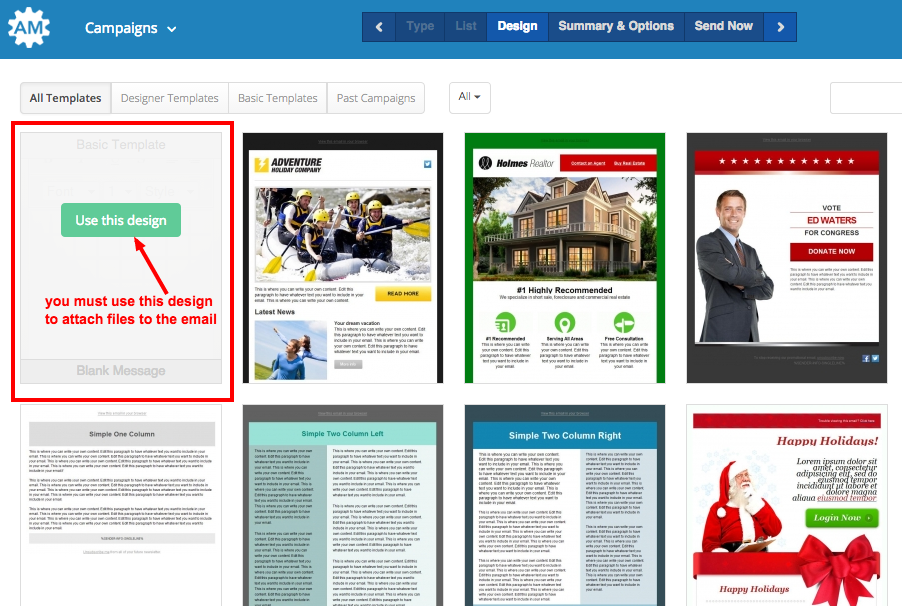The image size is (902, 606).
Task: Click #1 Recommended icon in Holmes template
Action: tap(505, 323)
